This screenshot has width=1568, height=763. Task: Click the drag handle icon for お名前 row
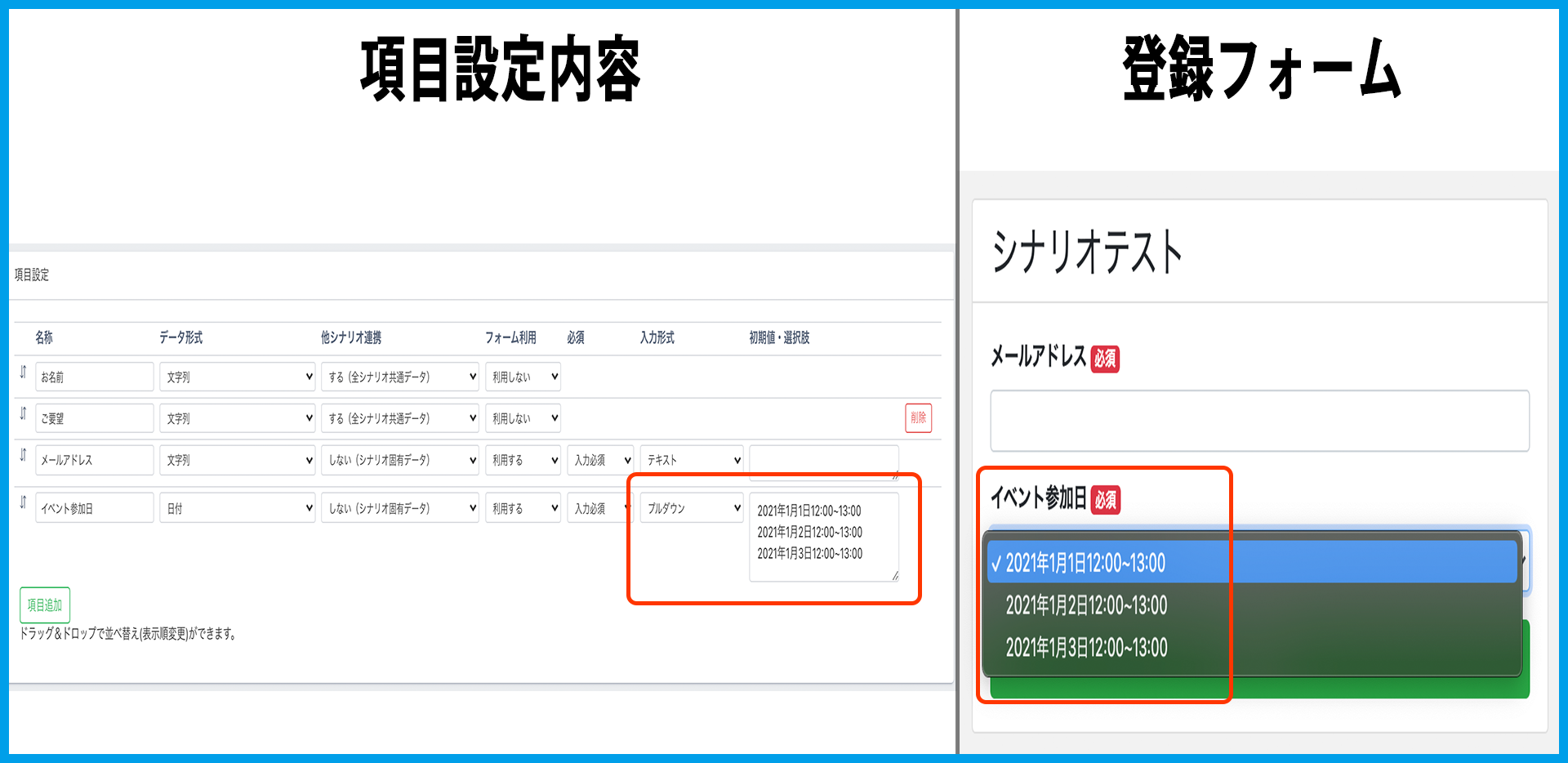(23, 373)
